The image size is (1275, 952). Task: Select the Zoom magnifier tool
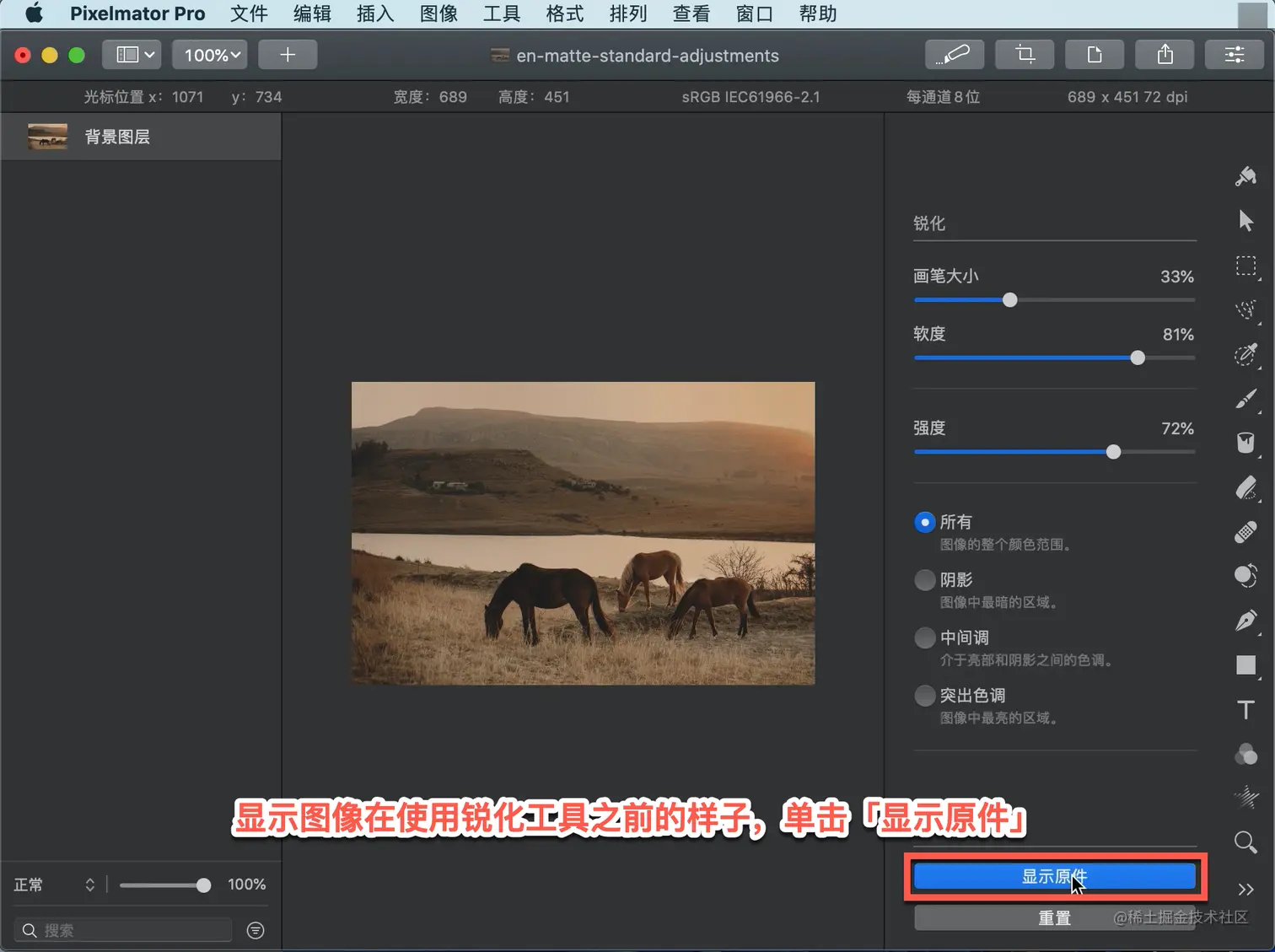click(x=1245, y=842)
